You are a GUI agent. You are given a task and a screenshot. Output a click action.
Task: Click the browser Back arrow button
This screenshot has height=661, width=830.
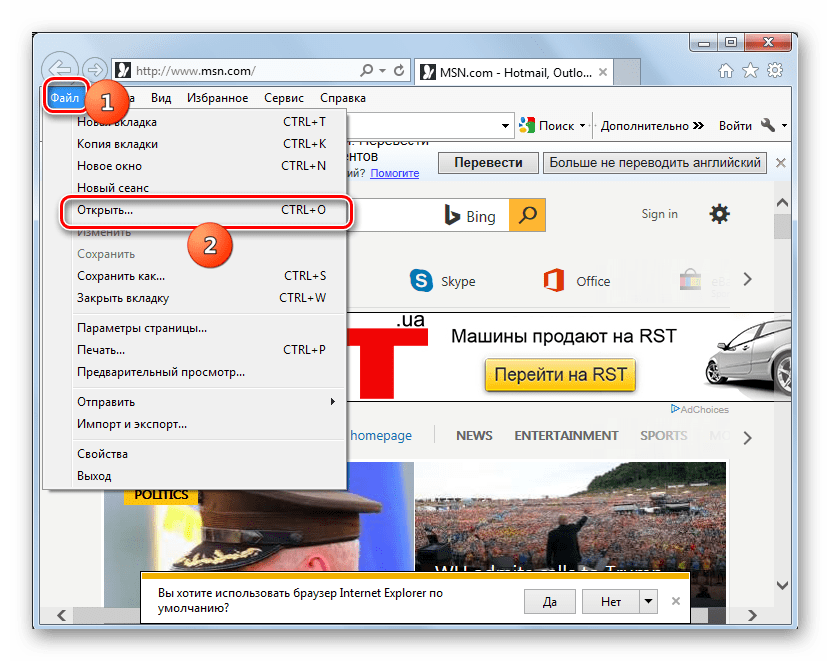pos(59,70)
